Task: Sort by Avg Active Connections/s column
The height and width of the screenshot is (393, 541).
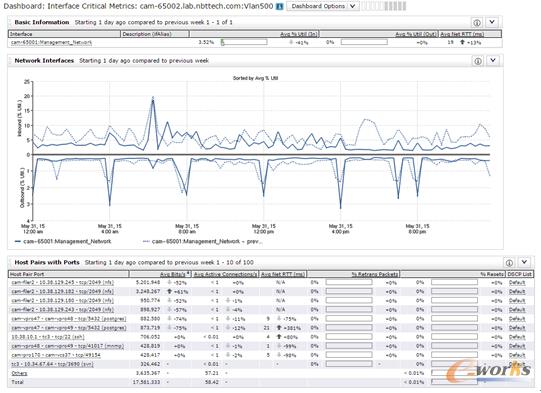Action: click(x=225, y=274)
